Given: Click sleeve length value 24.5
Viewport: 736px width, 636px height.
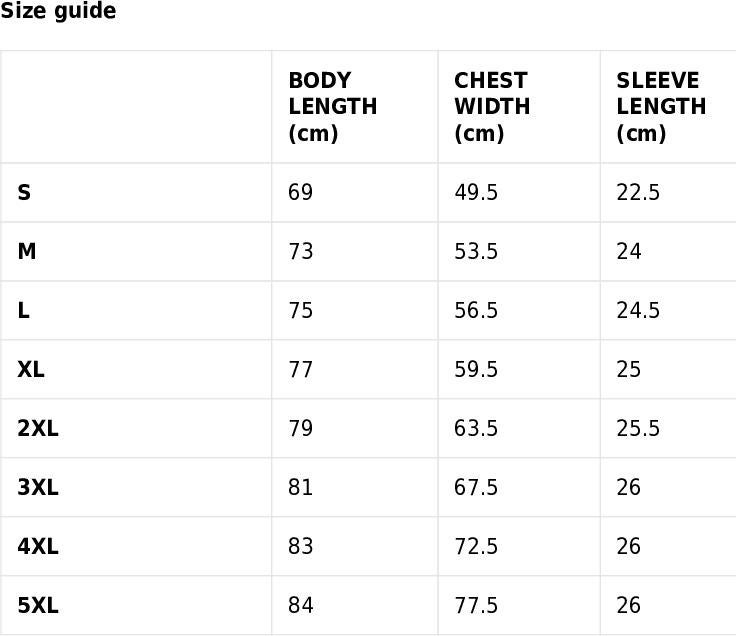Looking at the screenshot, I should coord(638,310).
